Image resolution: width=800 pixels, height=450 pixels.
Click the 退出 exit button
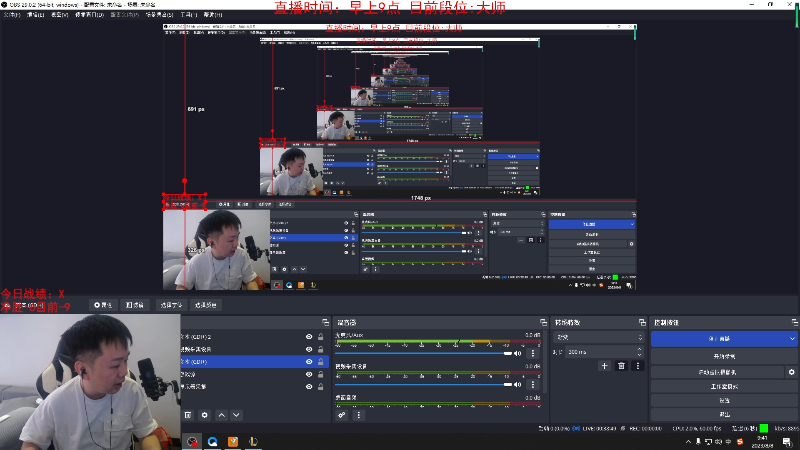pos(724,414)
